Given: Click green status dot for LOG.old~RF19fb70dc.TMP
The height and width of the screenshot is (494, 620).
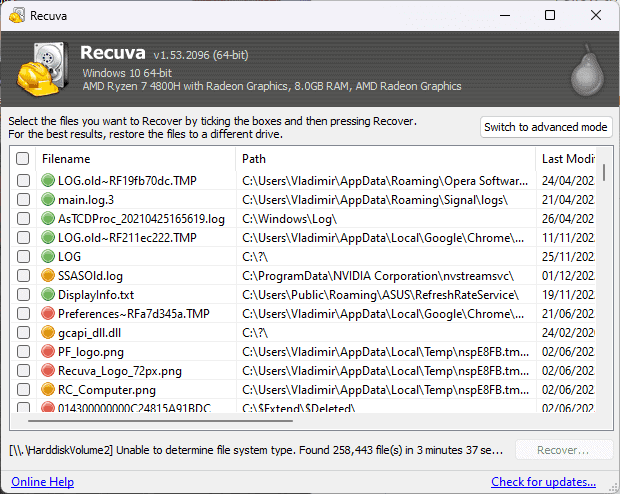Looking at the screenshot, I should (48, 180).
